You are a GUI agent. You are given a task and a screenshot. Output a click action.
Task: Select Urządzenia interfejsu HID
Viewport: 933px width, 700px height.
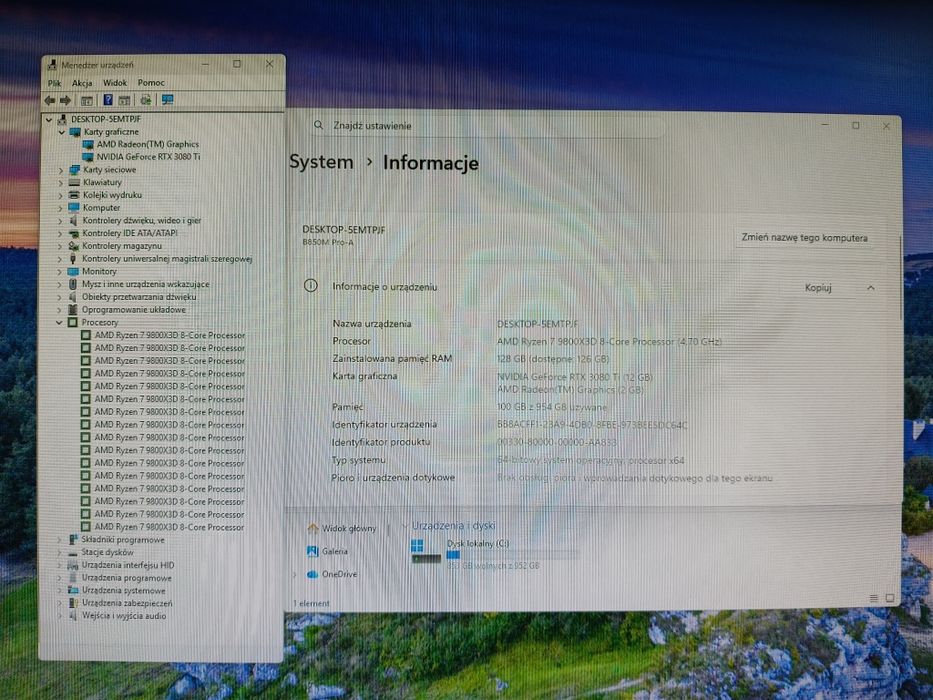pyautogui.click(x=128, y=565)
